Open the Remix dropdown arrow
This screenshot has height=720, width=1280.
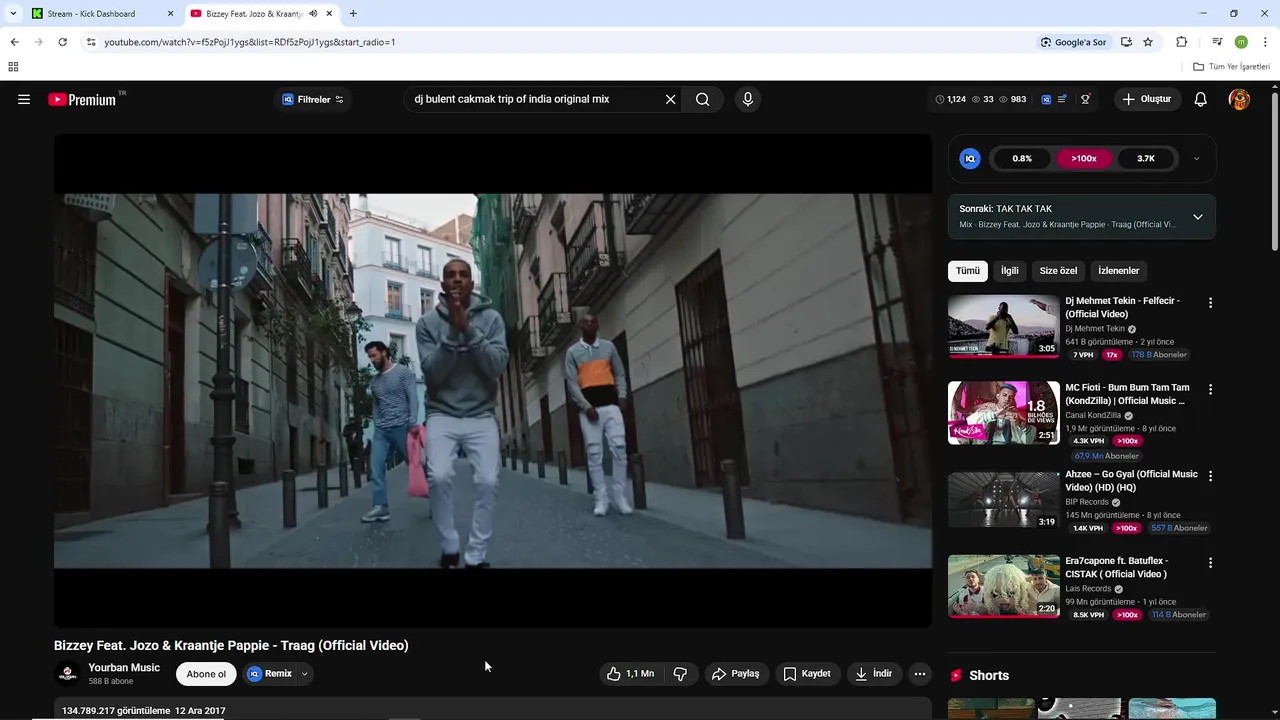click(305, 674)
